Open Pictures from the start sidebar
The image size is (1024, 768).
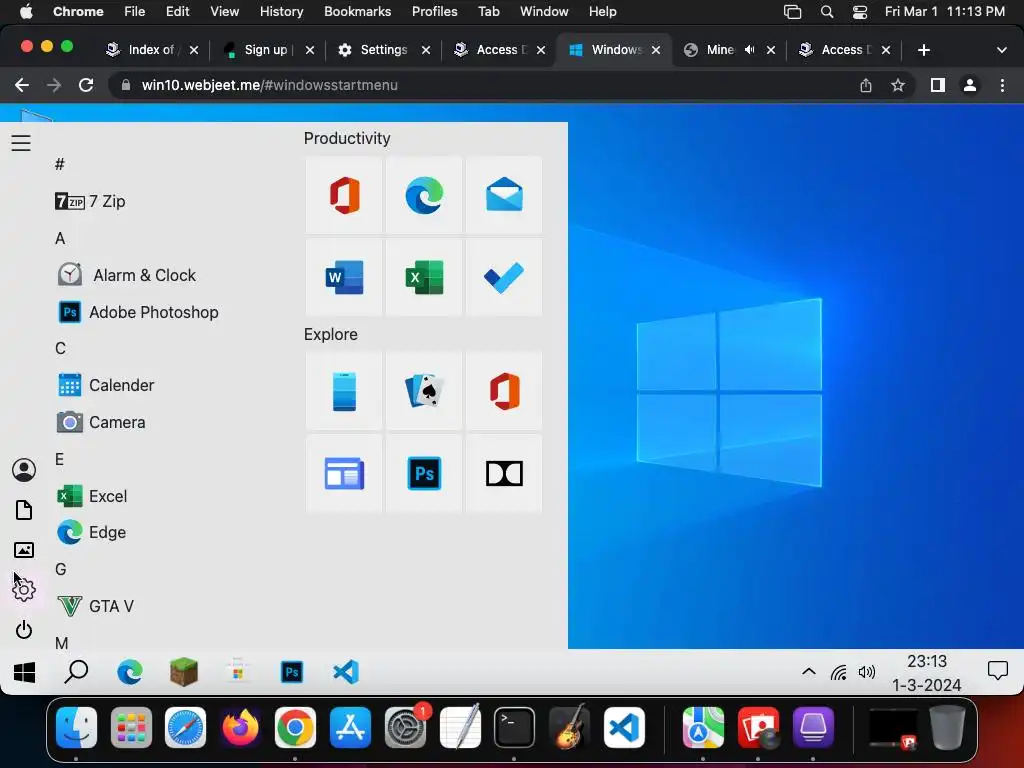pos(24,550)
